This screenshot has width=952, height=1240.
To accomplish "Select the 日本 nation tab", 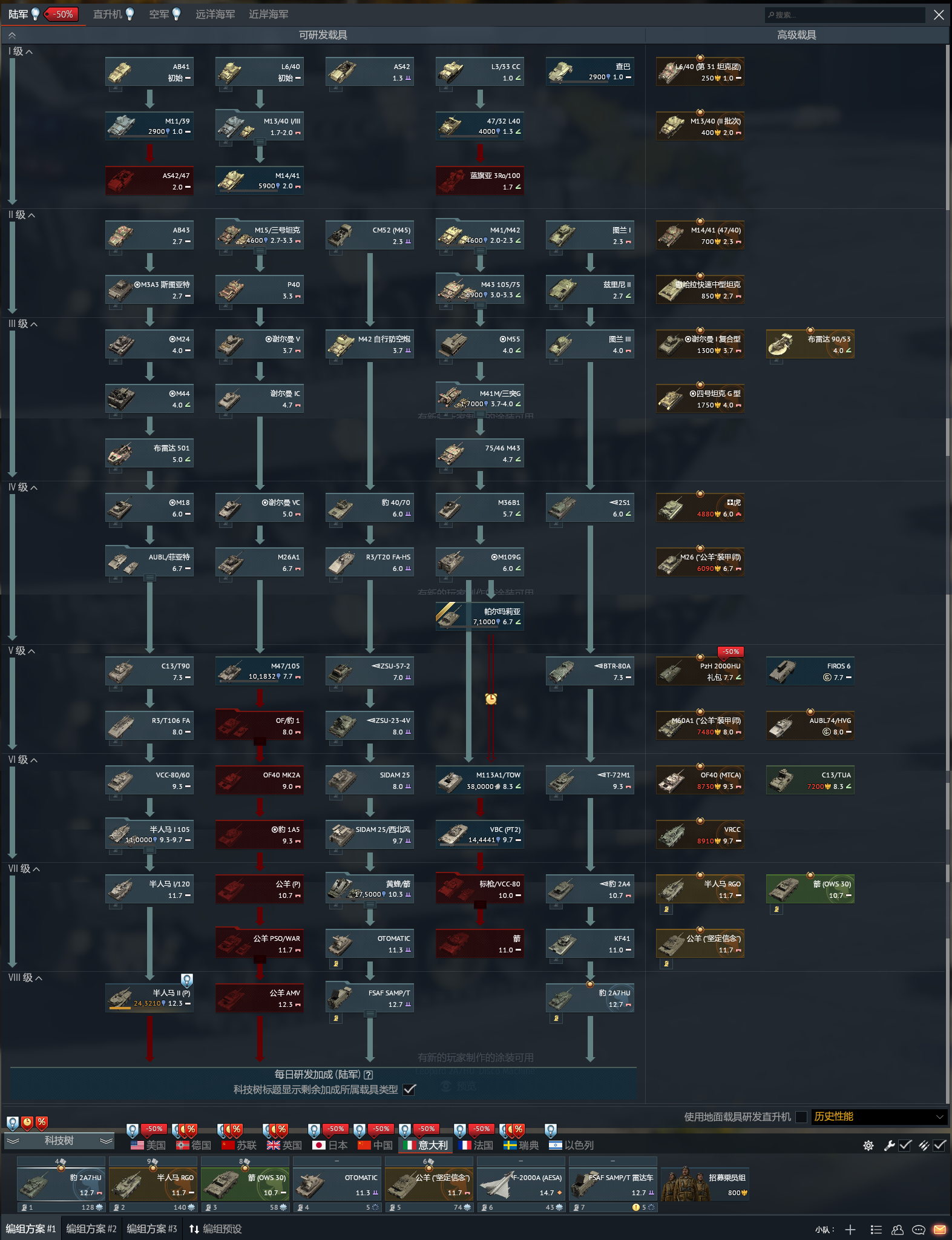I will click(330, 1146).
